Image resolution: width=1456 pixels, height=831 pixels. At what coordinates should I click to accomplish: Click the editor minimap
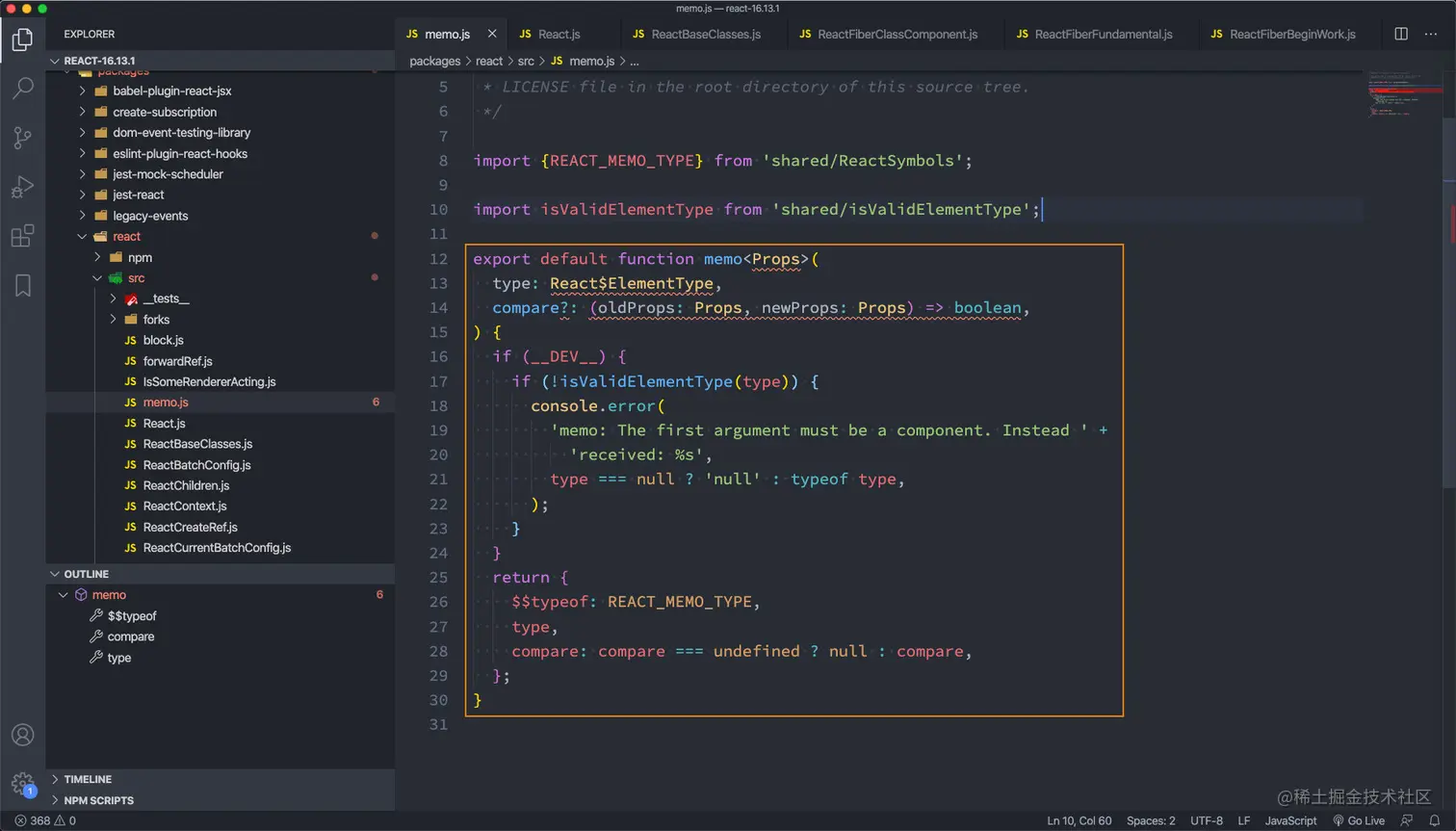click(x=1404, y=92)
